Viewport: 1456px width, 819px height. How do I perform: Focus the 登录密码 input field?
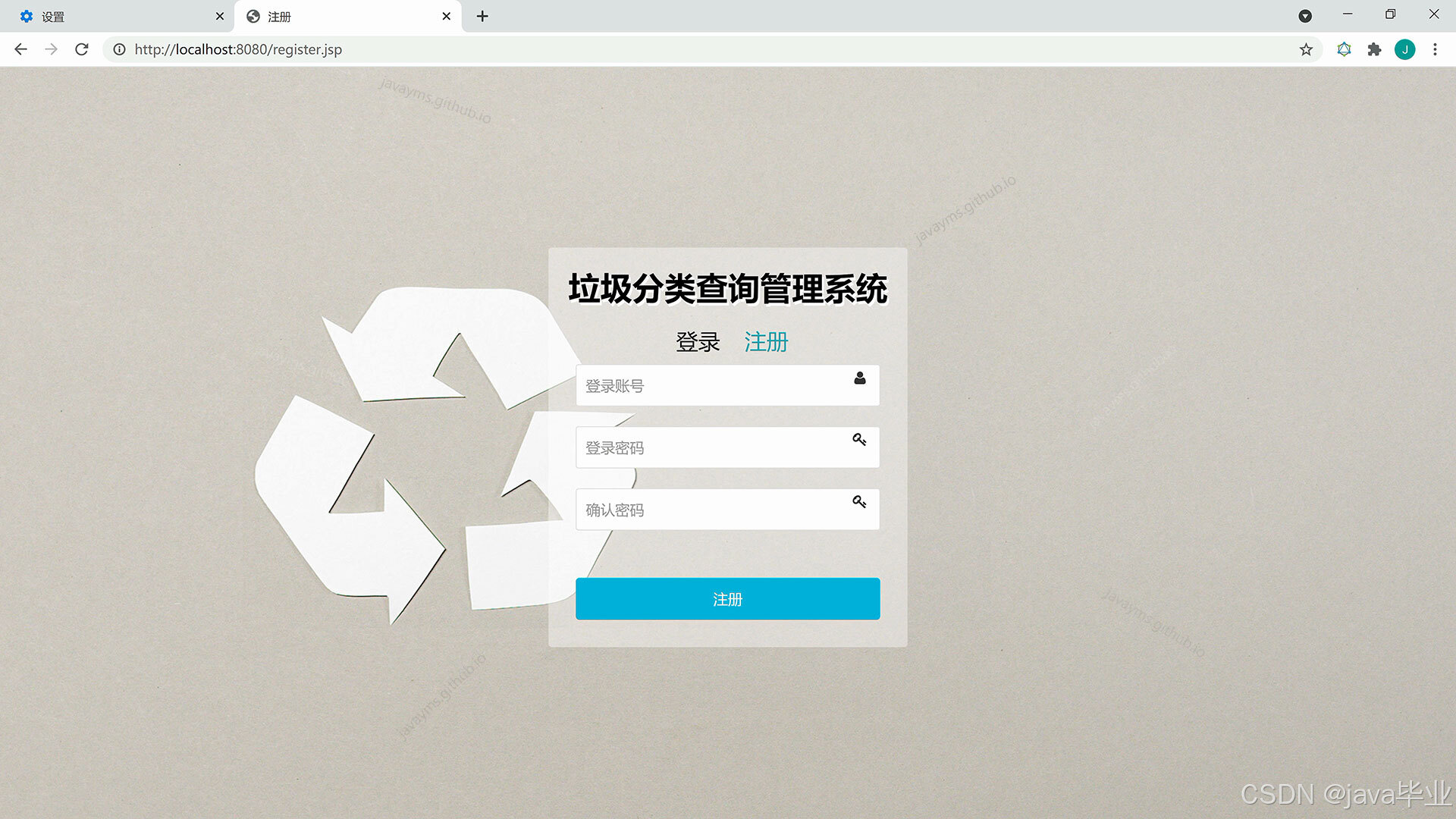click(727, 447)
